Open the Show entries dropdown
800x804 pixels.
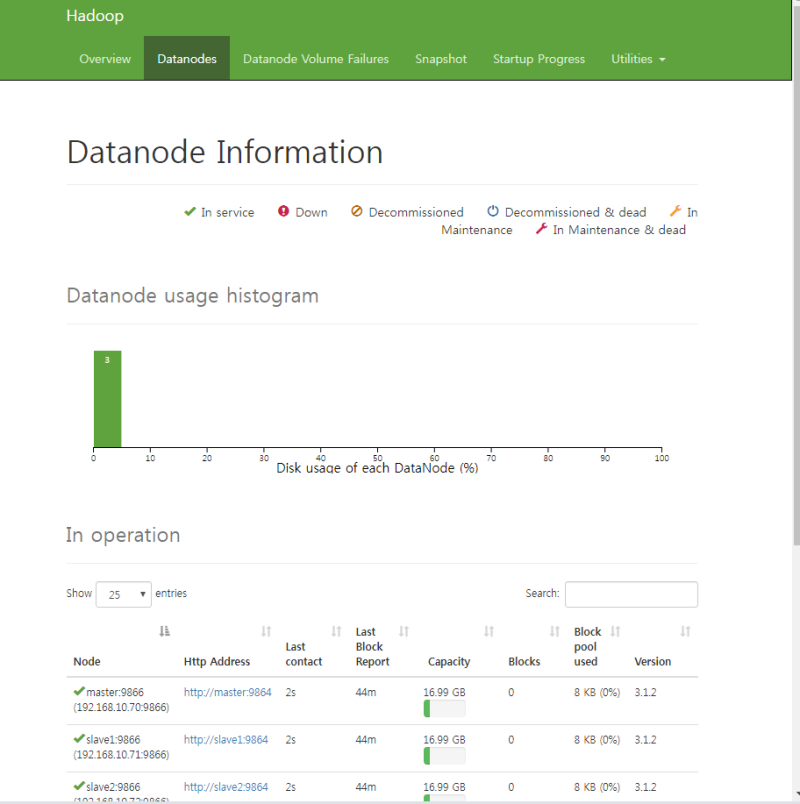(124, 594)
